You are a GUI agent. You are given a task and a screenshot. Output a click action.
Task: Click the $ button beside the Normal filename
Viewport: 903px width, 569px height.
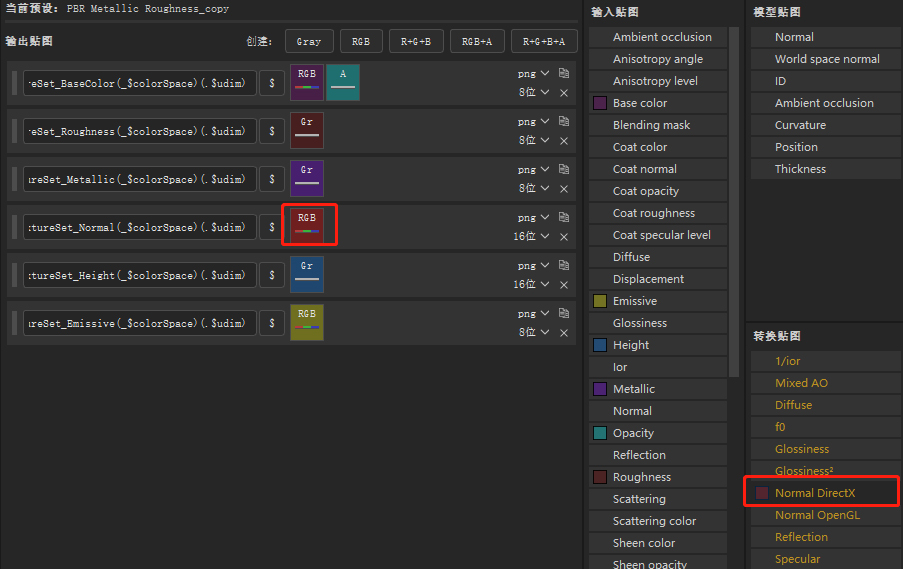point(272,227)
